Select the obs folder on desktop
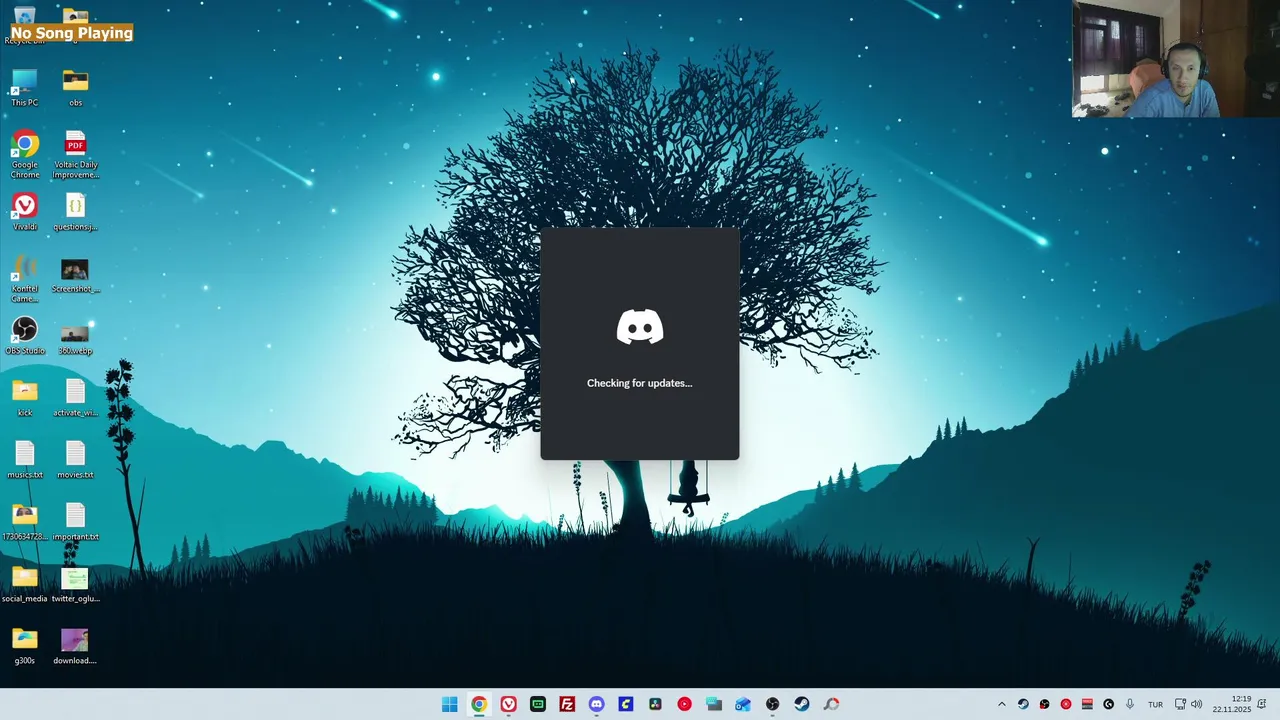Image resolution: width=1280 pixels, height=720 pixels. 75,88
